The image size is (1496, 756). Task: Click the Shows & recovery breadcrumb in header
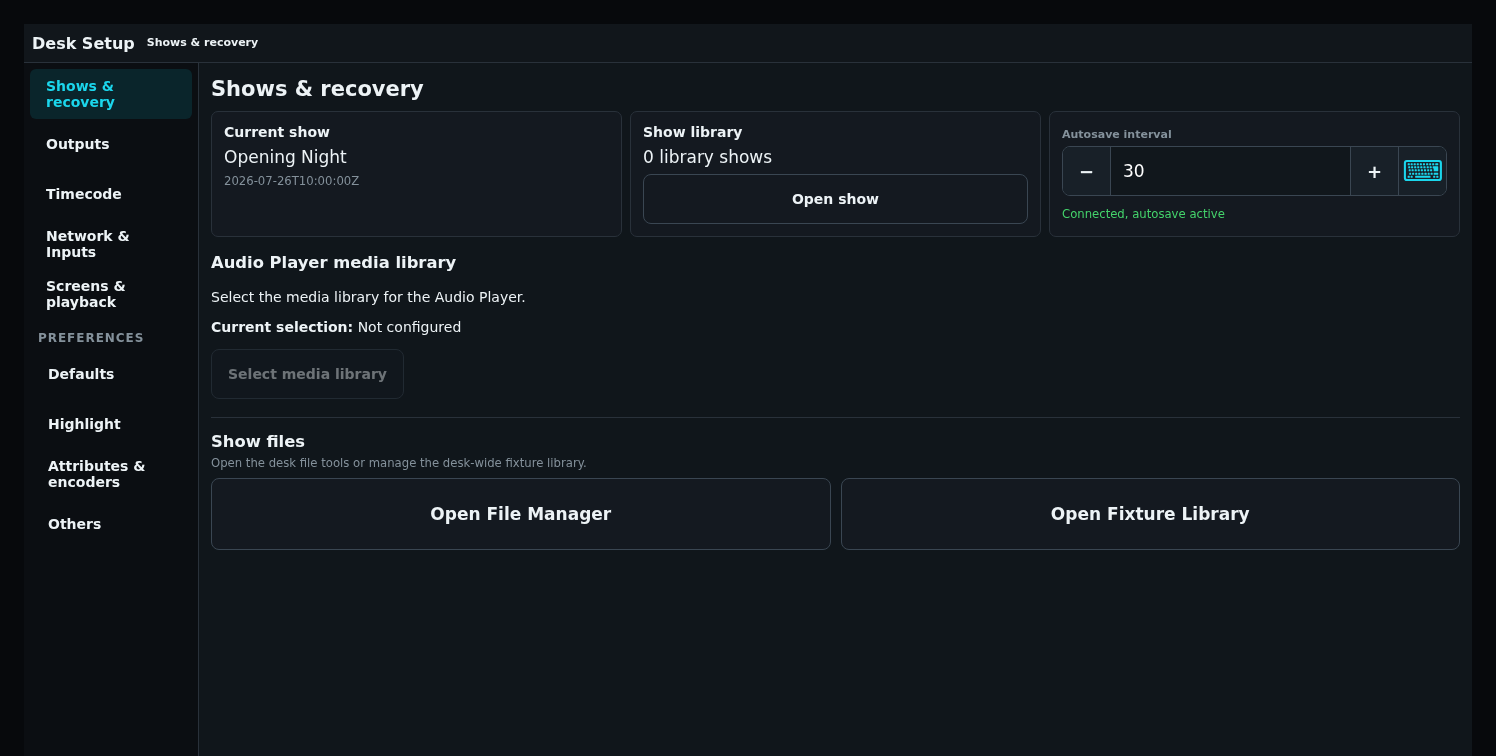[x=202, y=43]
